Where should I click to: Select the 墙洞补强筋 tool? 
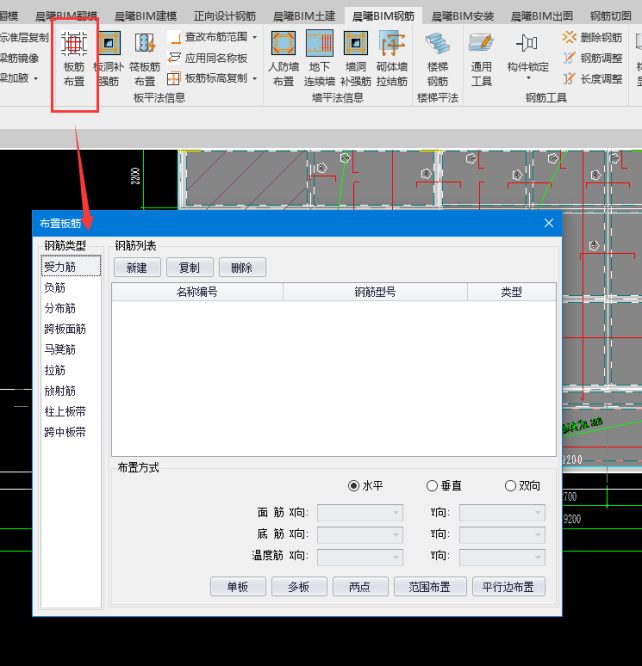pyautogui.click(x=355, y=56)
